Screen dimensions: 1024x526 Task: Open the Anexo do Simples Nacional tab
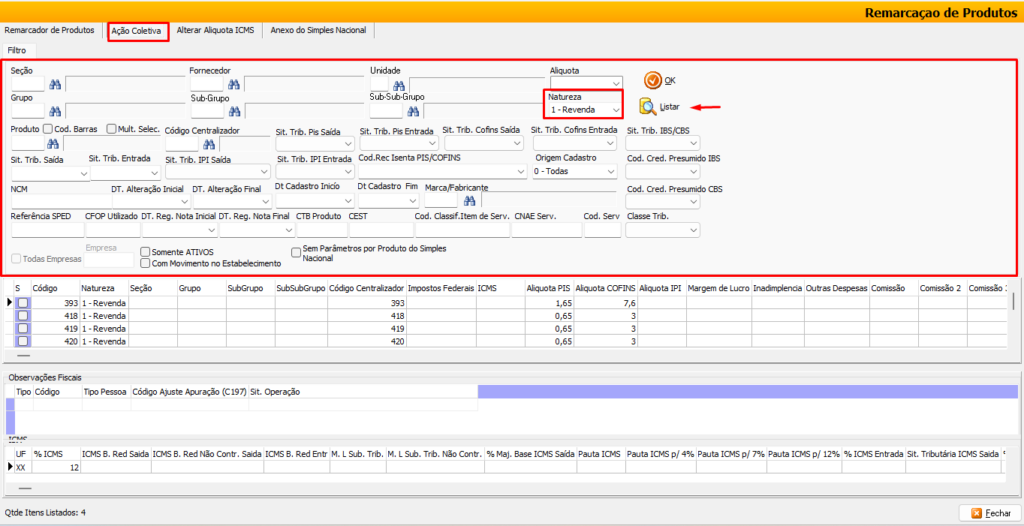(x=319, y=31)
